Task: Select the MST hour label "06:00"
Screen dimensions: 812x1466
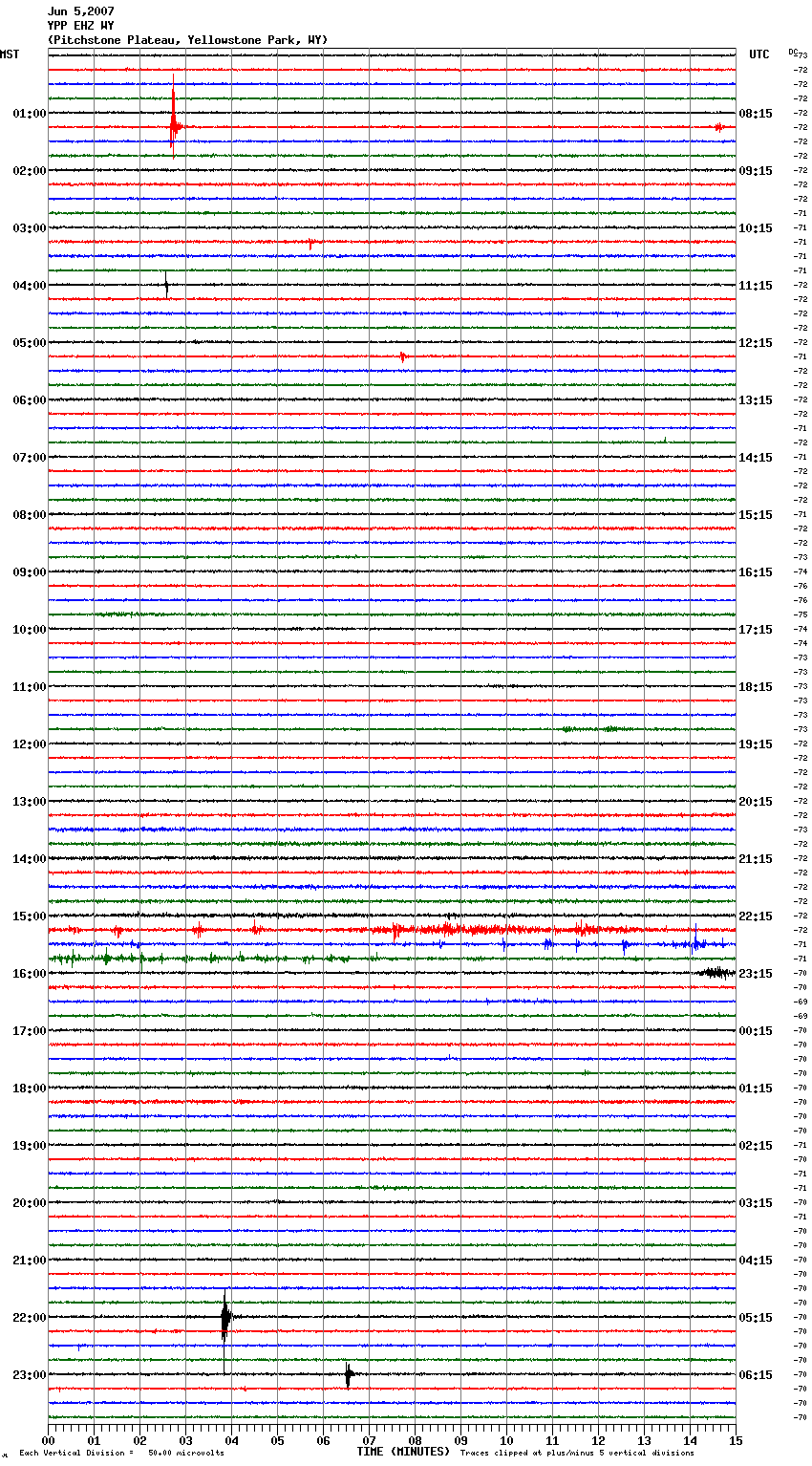Action: coord(29,399)
